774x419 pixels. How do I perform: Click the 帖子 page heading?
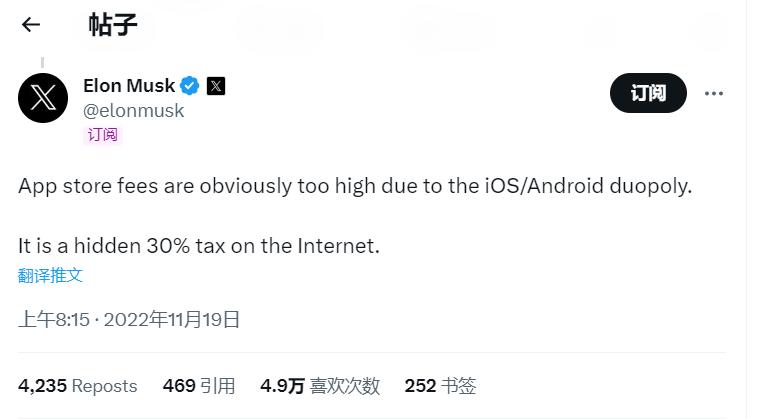click(113, 25)
